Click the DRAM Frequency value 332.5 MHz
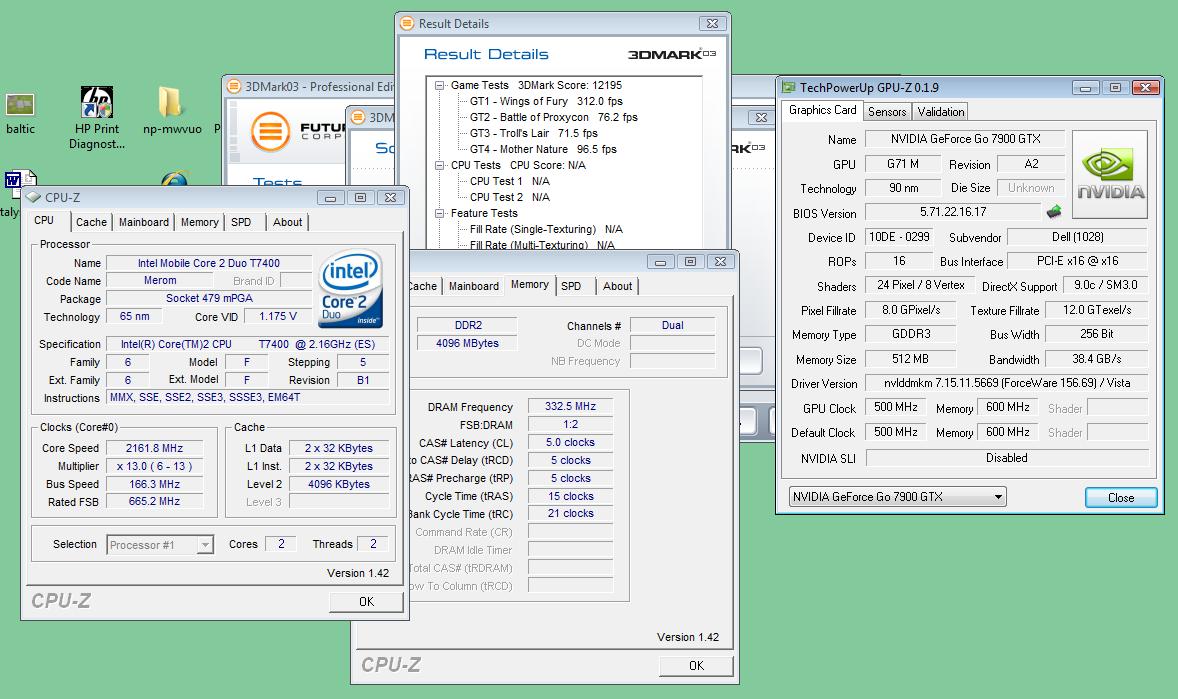1178x699 pixels. [x=570, y=407]
